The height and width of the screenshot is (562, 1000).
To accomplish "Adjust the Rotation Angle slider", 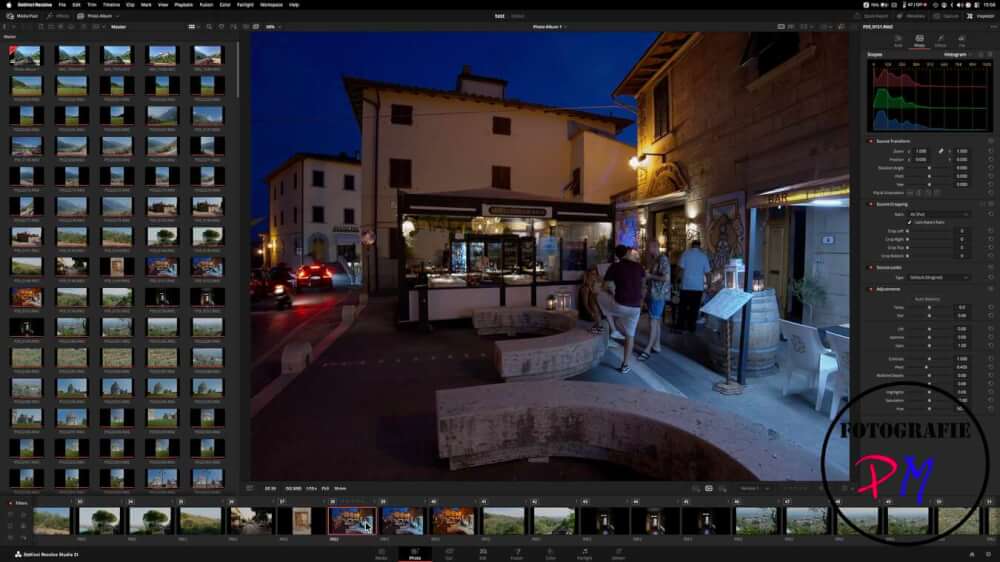I will (929, 168).
